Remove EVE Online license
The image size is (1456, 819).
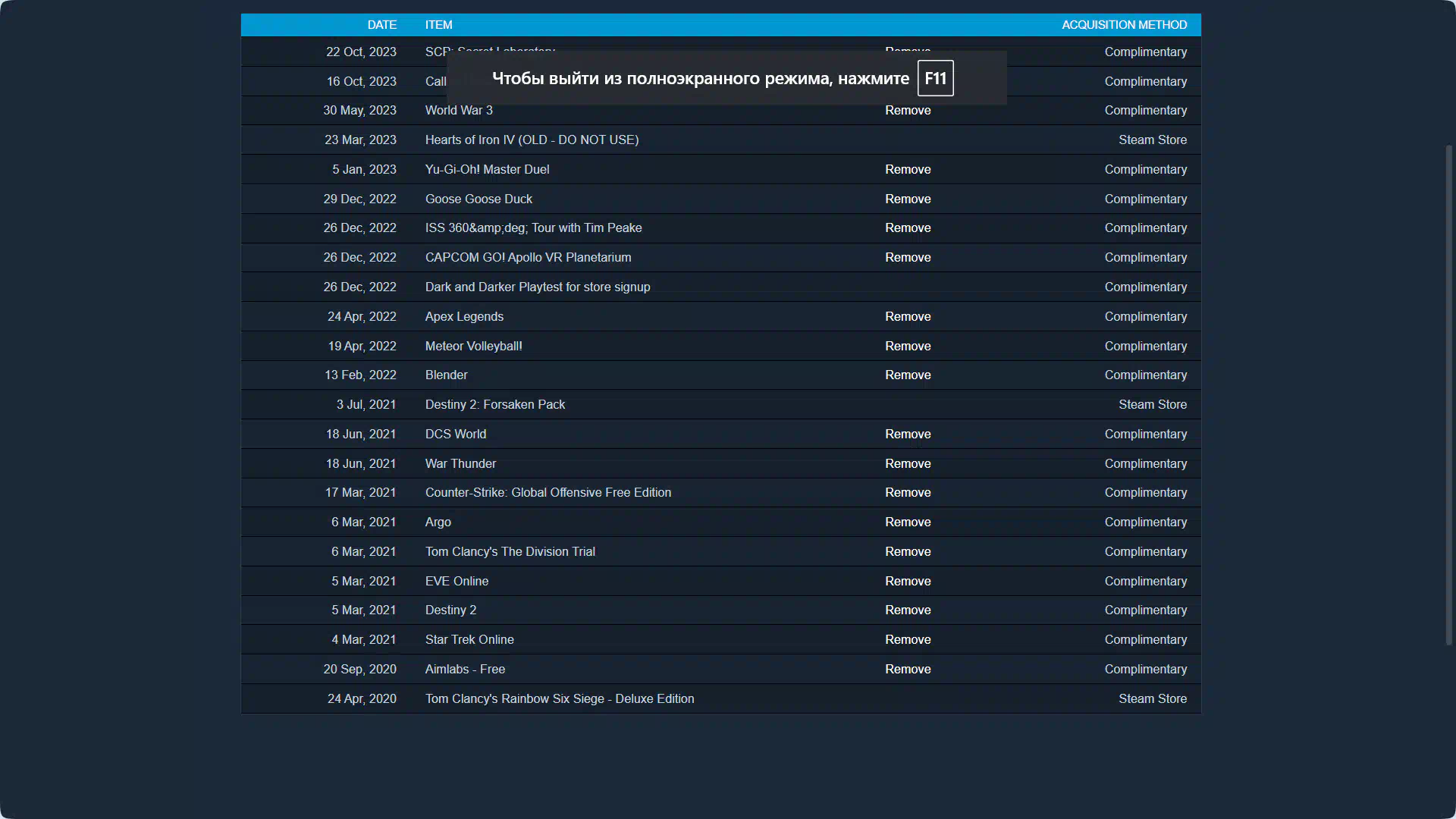908,582
